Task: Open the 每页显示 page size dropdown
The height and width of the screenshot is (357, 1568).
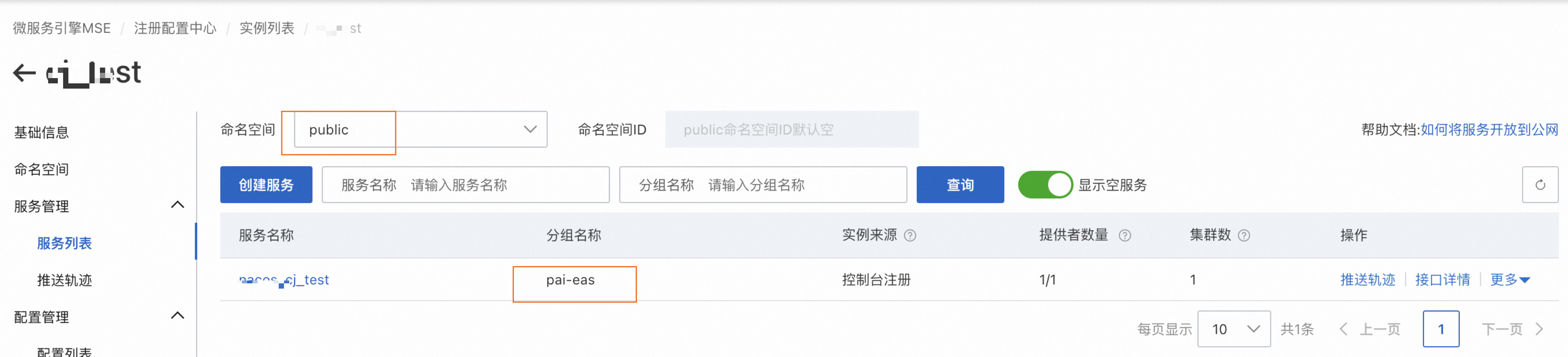Action: click(x=1234, y=329)
